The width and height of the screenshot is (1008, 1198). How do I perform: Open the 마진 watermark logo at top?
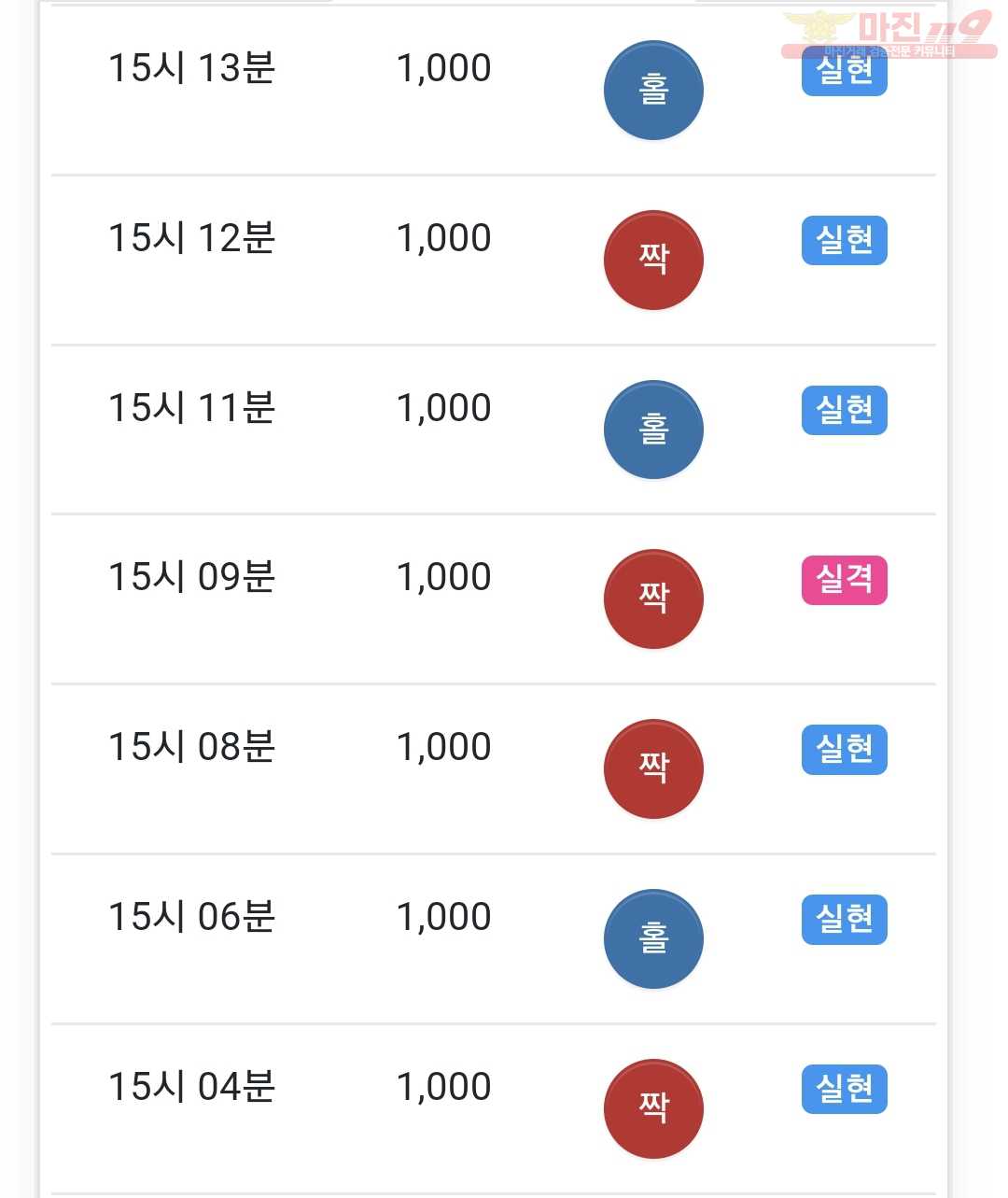pos(889,35)
